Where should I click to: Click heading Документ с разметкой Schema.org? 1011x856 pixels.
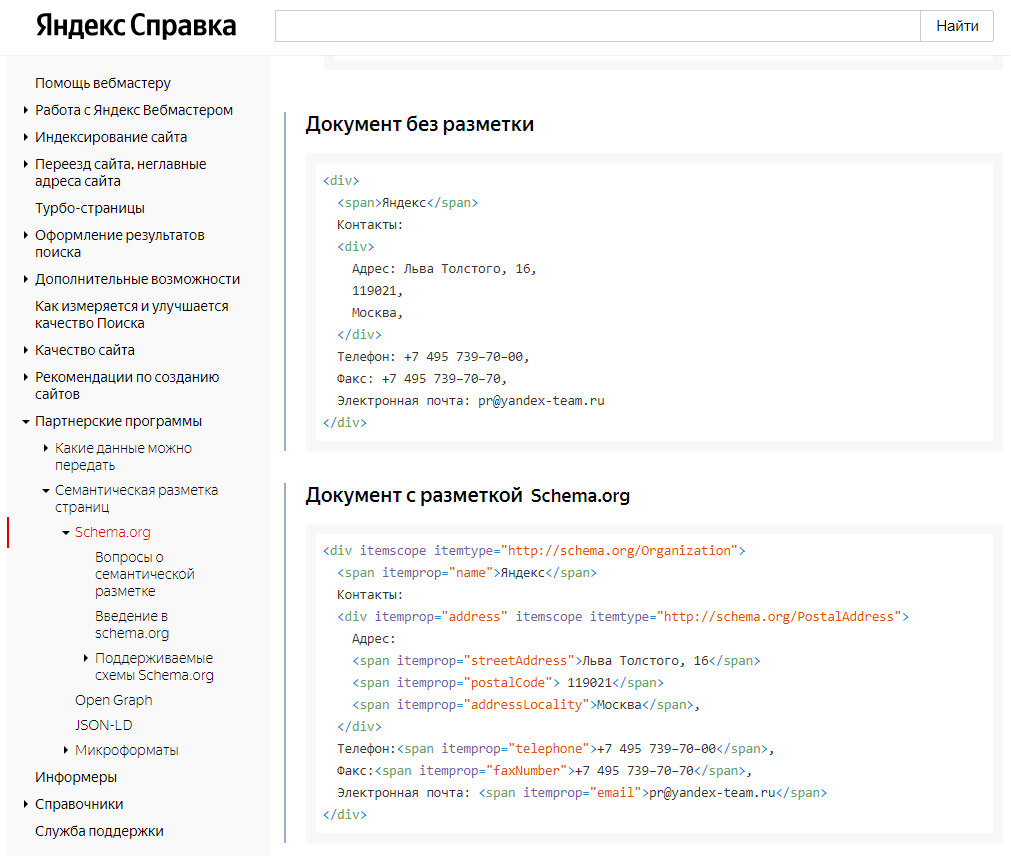(467, 495)
